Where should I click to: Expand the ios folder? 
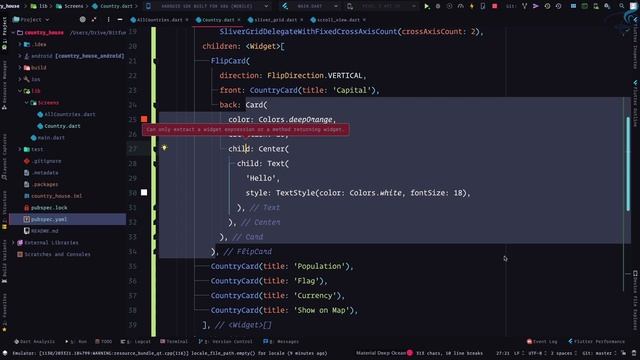[x=20, y=79]
